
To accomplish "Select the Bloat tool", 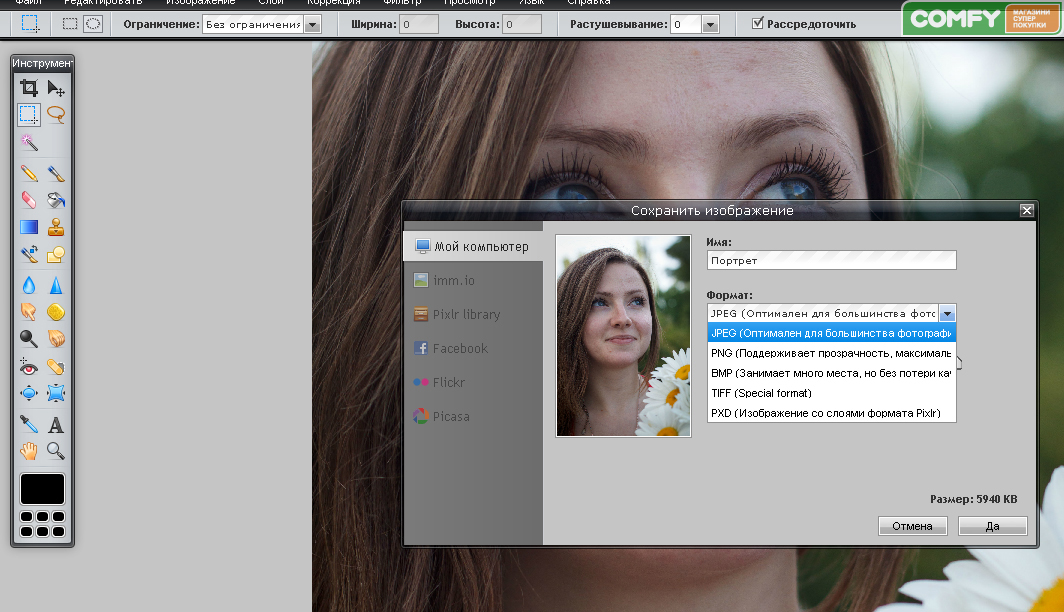I will [x=28, y=393].
